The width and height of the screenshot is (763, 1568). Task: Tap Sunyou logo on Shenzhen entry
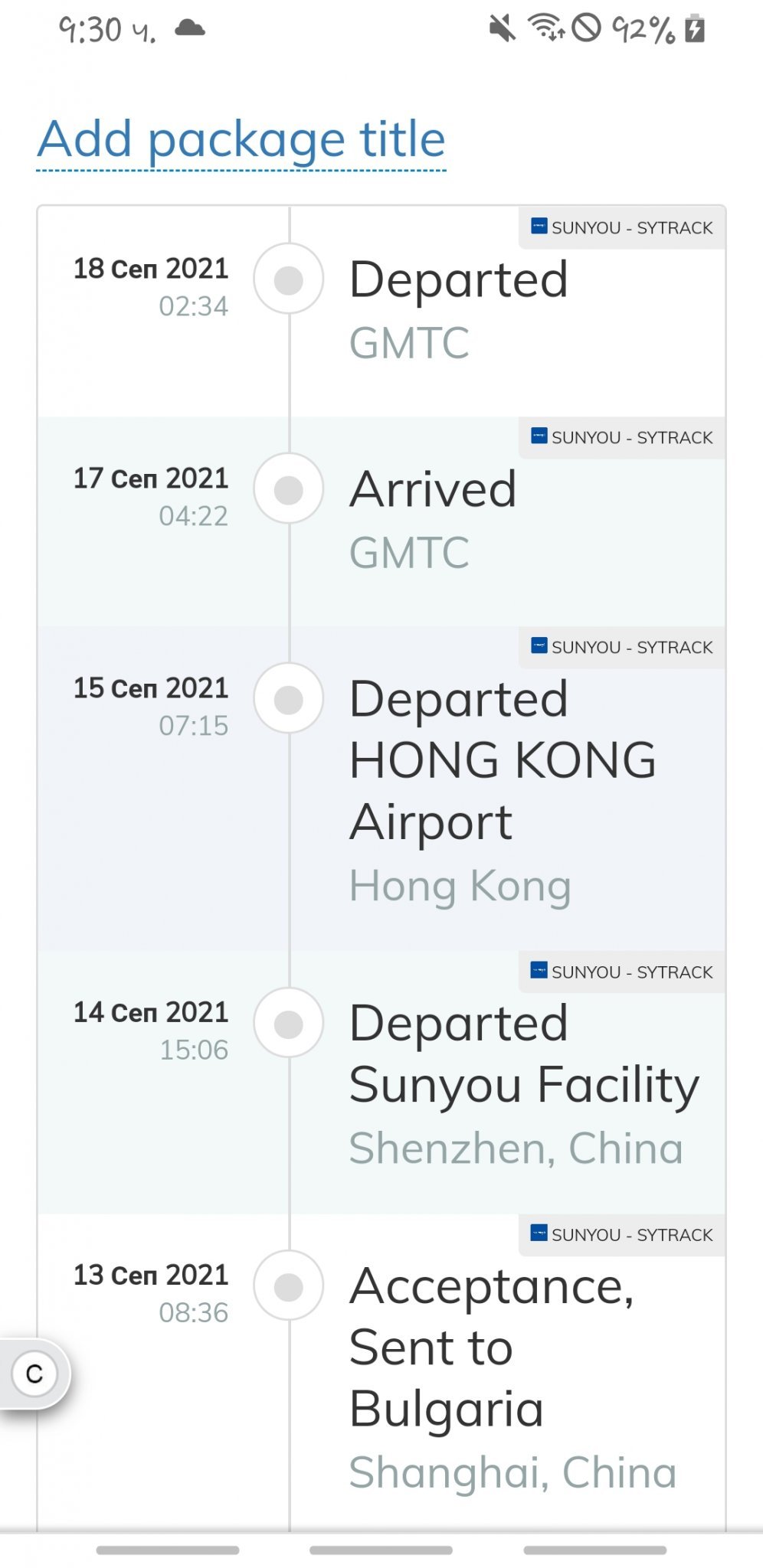coord(539,971)
